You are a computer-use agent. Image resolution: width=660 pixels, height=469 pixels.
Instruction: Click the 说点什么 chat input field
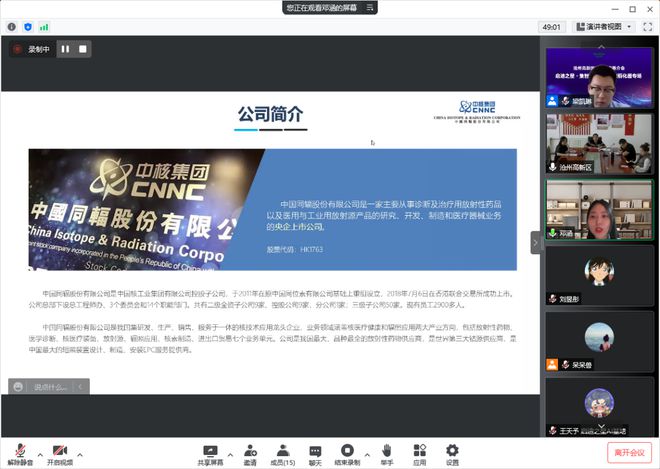(x=51, y=387)
